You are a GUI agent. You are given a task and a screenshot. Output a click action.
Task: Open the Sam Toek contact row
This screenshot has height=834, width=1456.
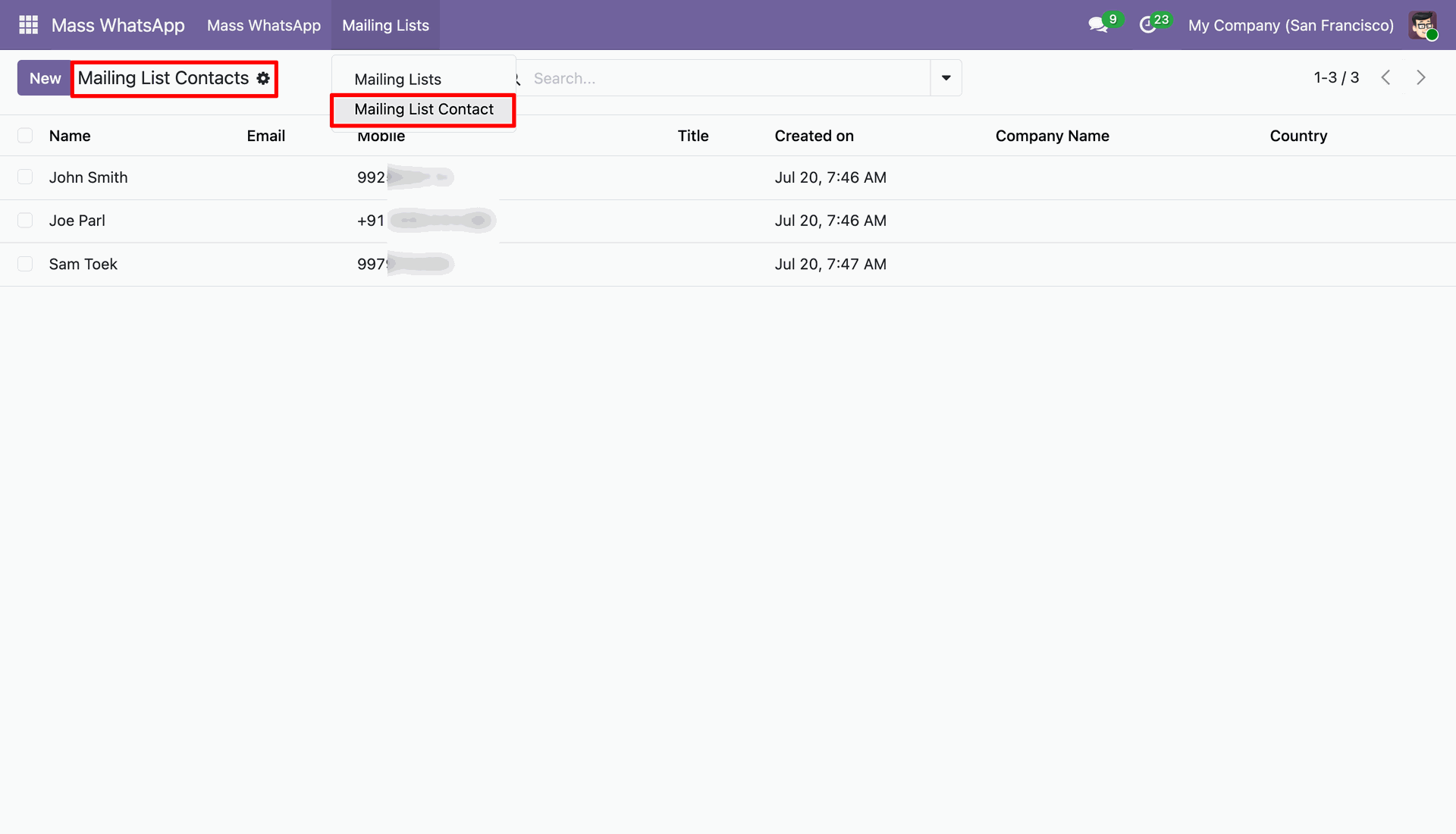pos(728,264)
